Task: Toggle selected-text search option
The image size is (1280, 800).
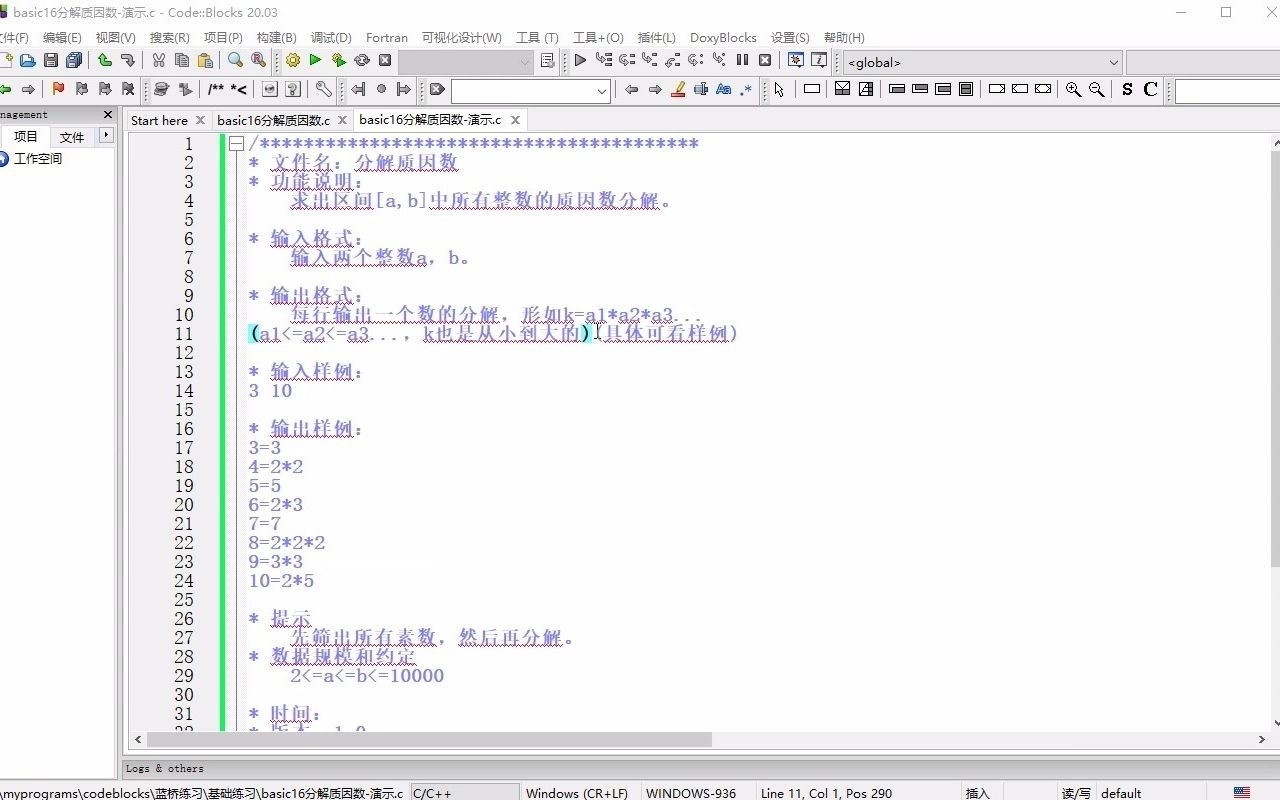Action: coord(701,89)
